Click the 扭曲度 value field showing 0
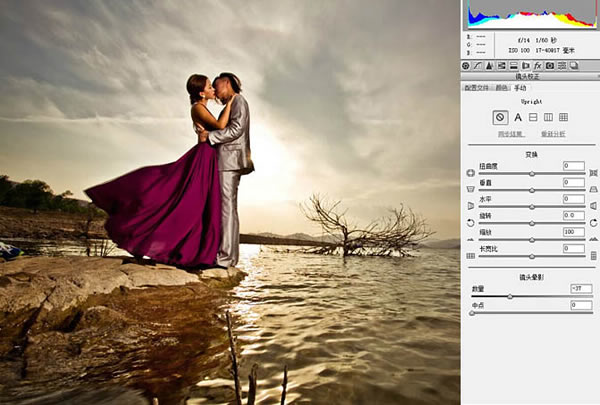Screen dimensions: 600x405 574,166
